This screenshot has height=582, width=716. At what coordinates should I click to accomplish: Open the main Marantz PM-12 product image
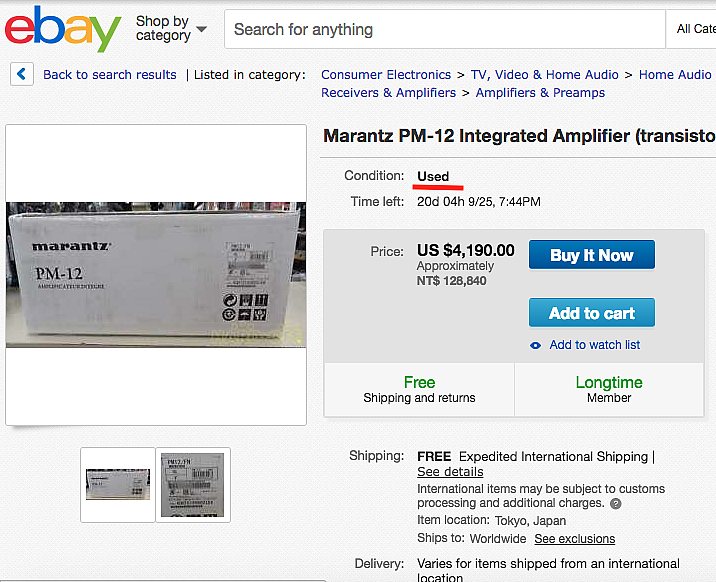pos(156,275)
